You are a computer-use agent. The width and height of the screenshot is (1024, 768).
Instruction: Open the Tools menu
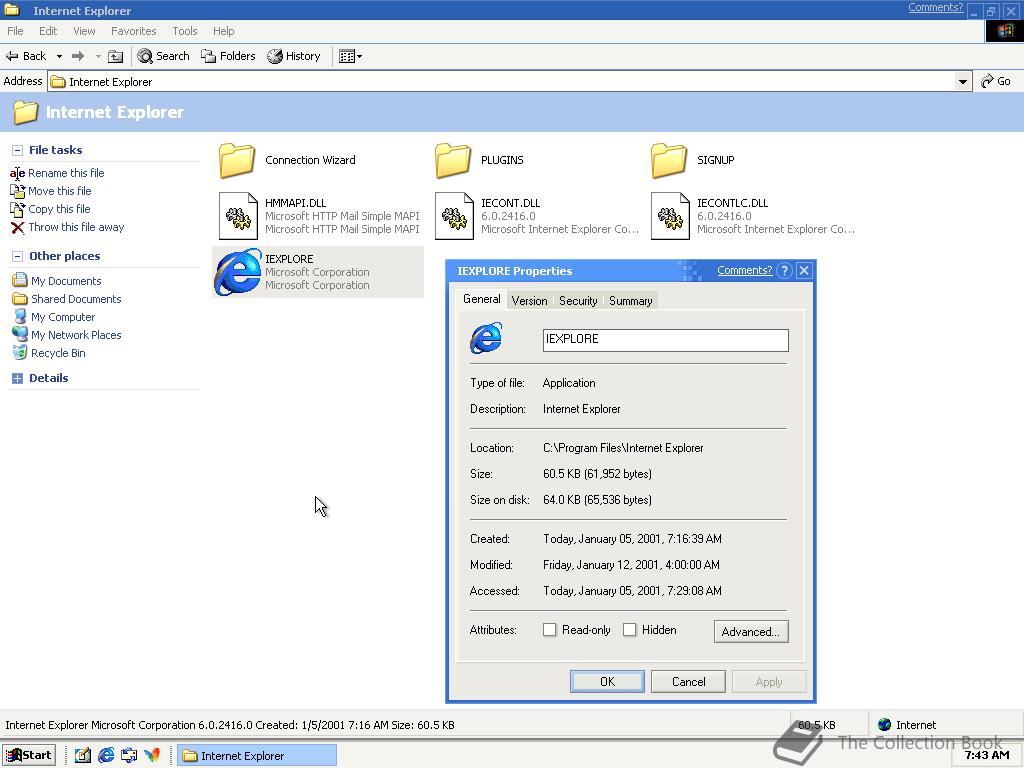[x=185, y=31]
